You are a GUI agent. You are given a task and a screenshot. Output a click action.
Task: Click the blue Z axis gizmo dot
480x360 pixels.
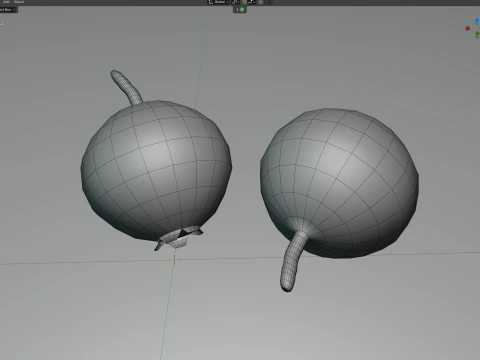tap(477, 21)
